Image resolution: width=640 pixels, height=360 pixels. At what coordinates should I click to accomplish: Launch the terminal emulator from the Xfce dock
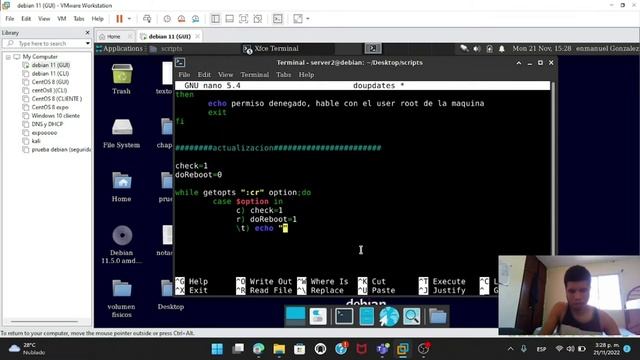coord(344,316)
